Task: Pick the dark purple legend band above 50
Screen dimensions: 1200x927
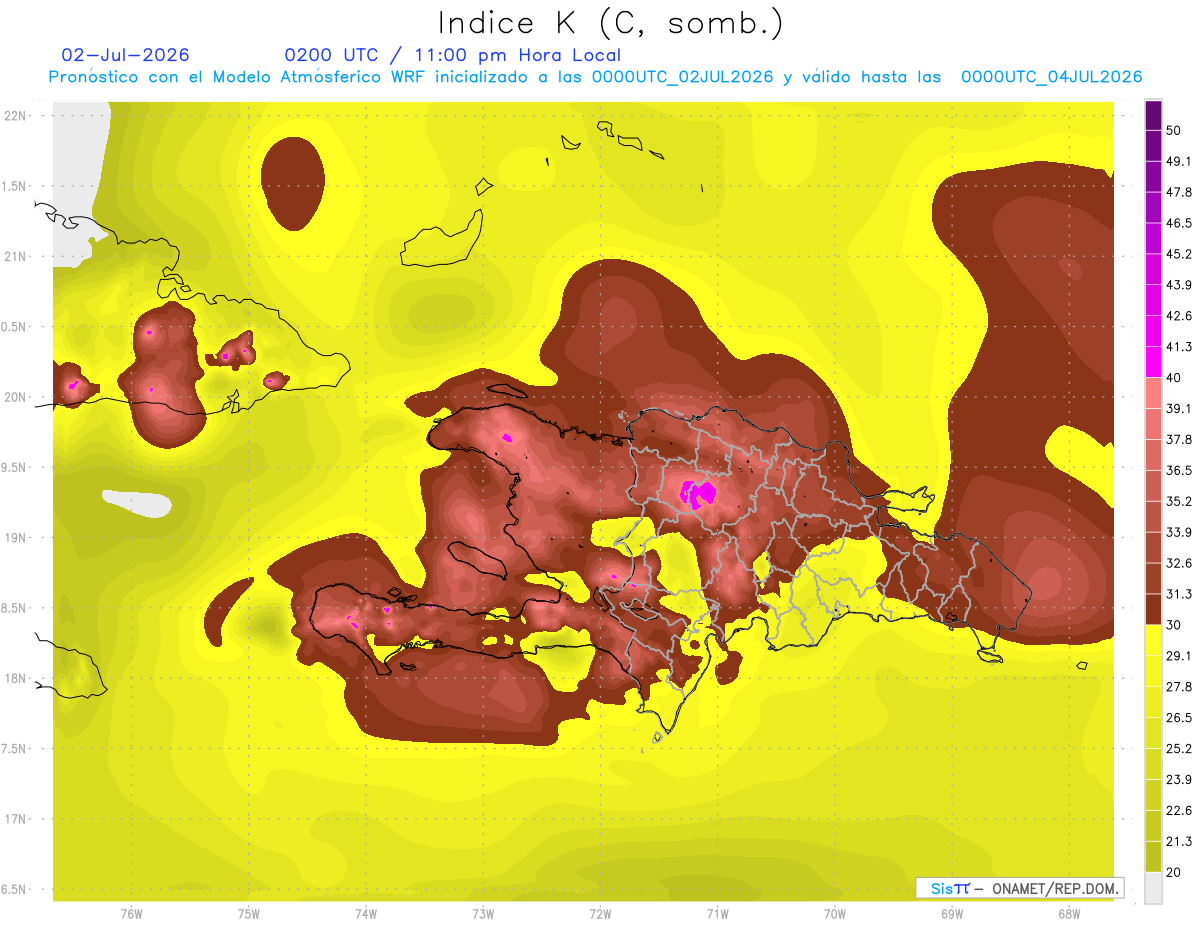Action: [1153, 115]
